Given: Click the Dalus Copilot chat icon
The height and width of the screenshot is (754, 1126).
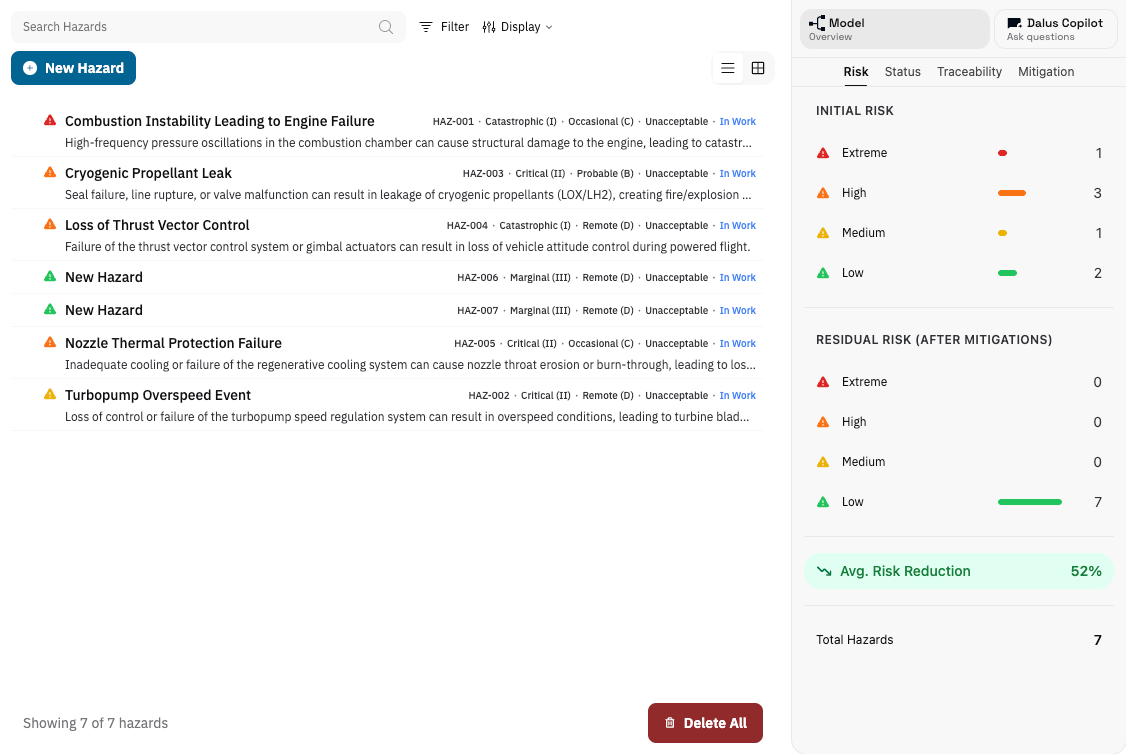Looking at the screenshot, I should (x=1014, y=24).
